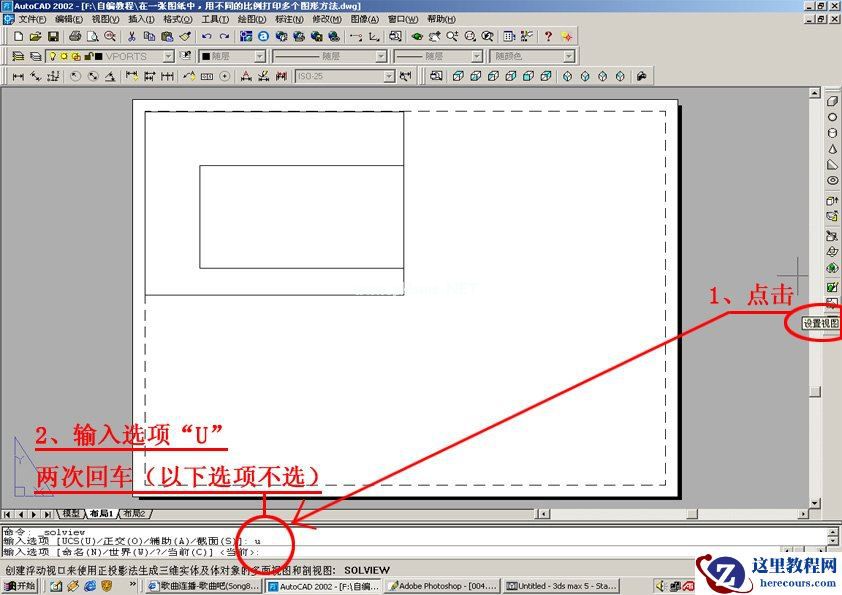Select the Aligned Dimension tool

pos(35,76)
